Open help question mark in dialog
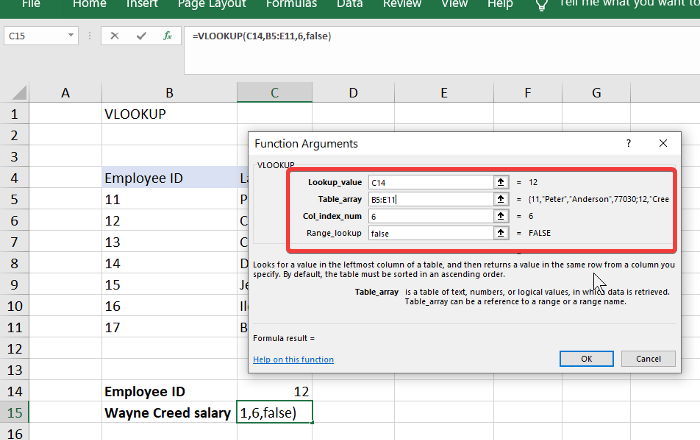Viewport: 700px width, 440px height. 629,143
